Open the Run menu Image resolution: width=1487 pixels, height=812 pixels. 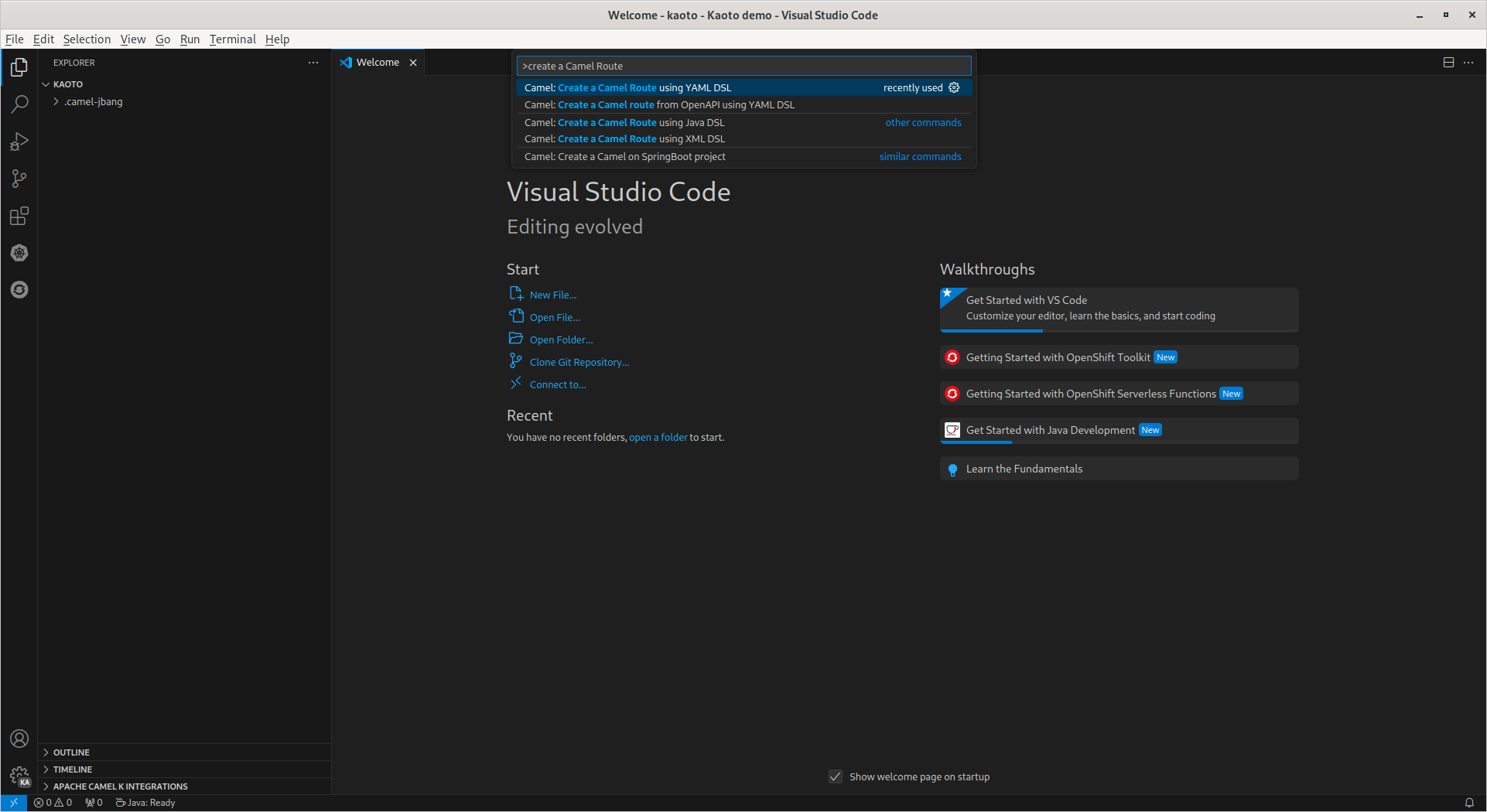pos(190,39)
